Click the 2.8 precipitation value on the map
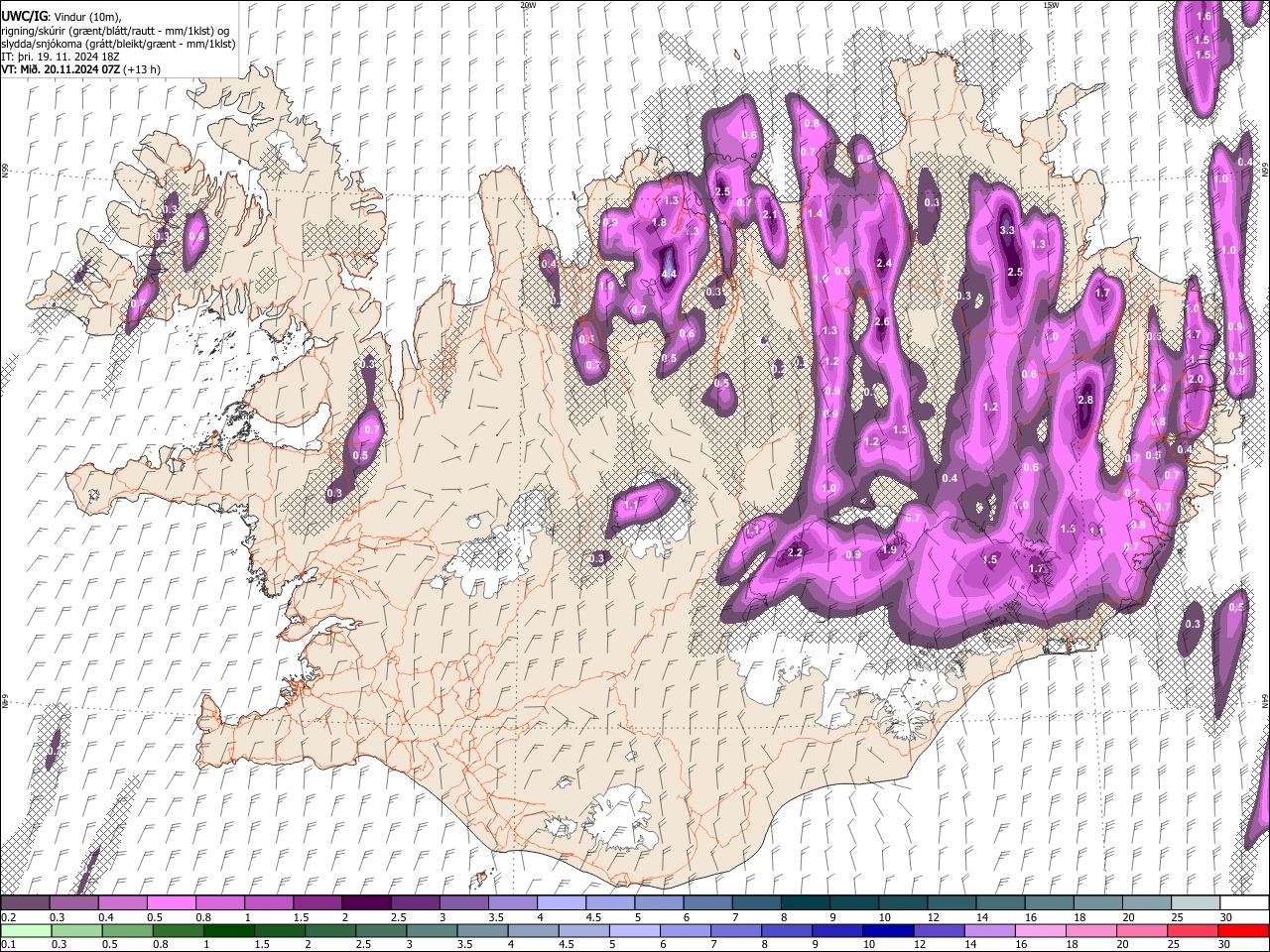This screenshot has height=952, width=1270. click(x=1084, y=400)
